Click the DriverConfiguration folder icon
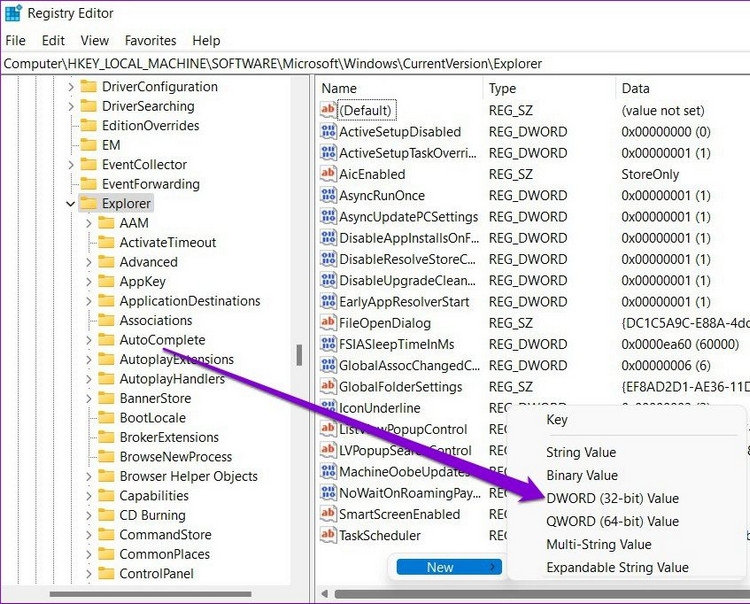This screenshot has height=604, width=750. tap(88, 87)
